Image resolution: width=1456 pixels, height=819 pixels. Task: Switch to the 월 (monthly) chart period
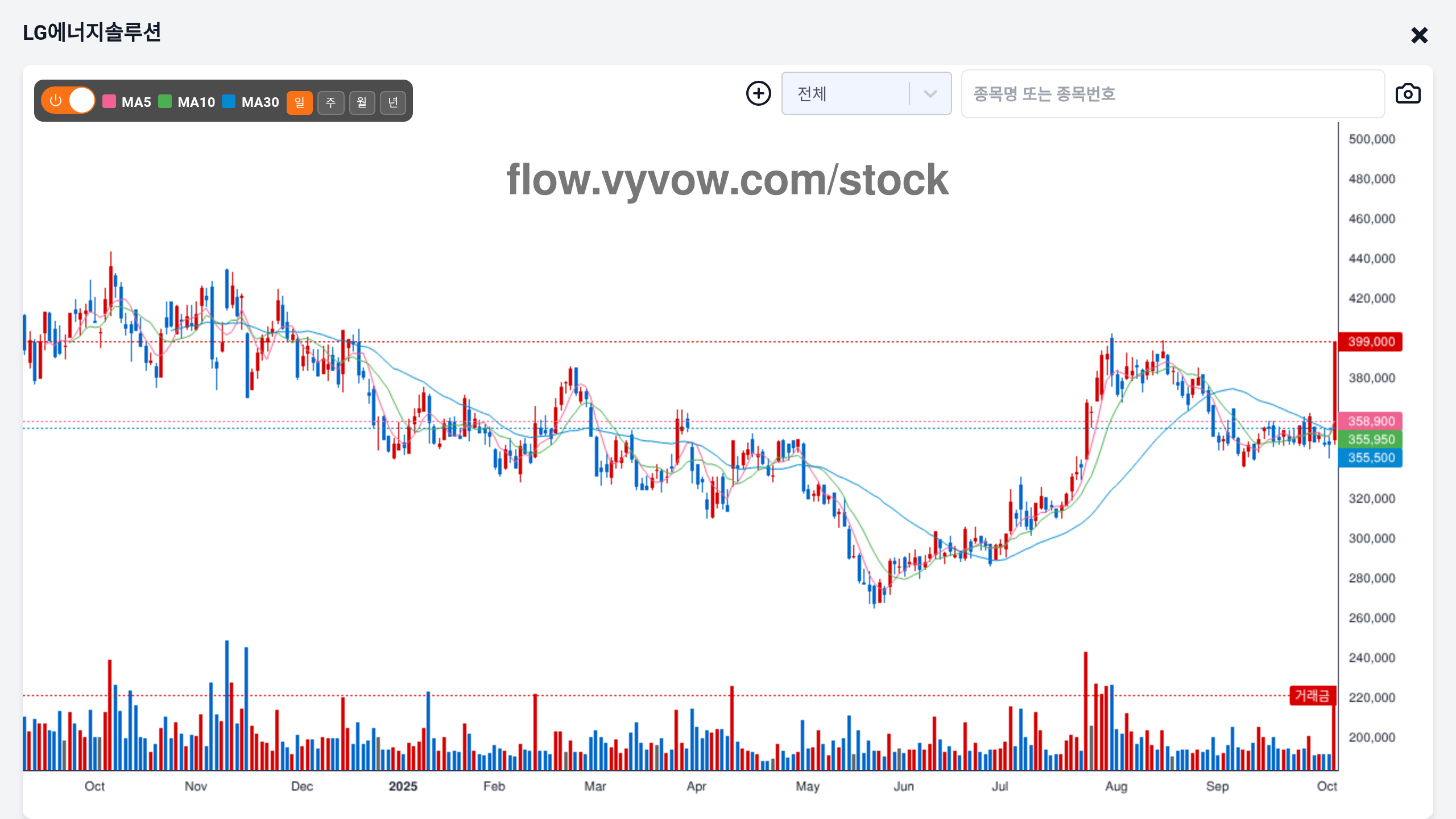pyautogui.click(x=362, y=102)
